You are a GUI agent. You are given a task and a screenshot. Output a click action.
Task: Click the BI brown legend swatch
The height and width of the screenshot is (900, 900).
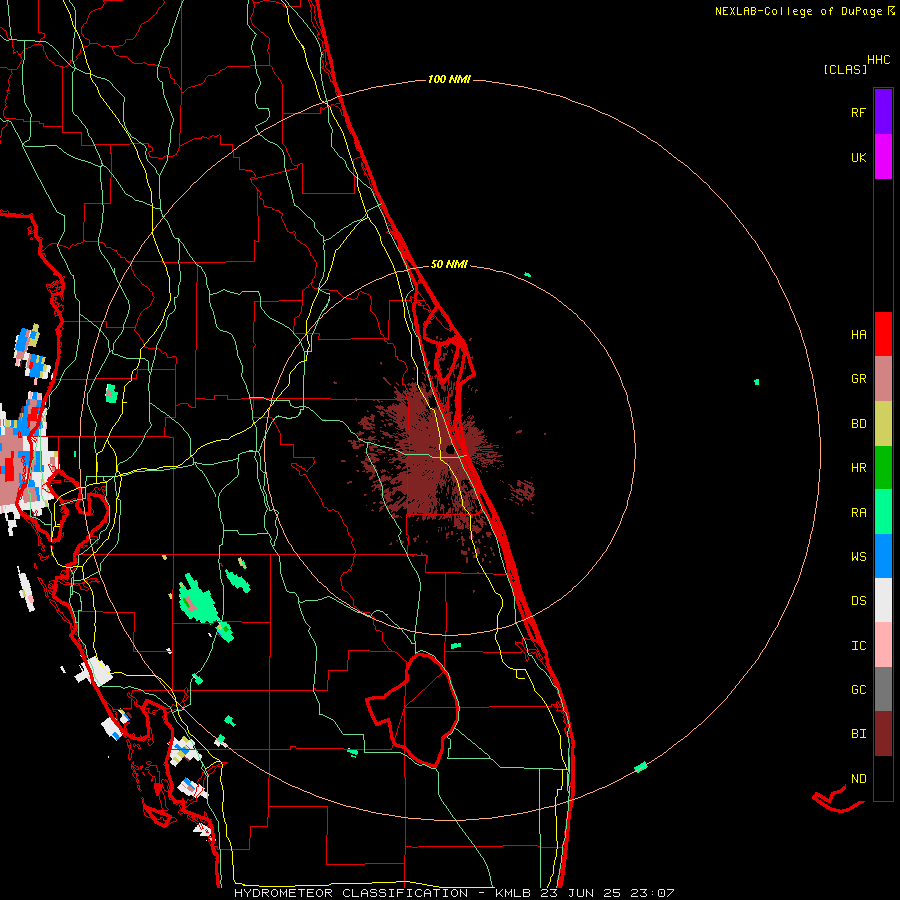(x=883, y=734)
